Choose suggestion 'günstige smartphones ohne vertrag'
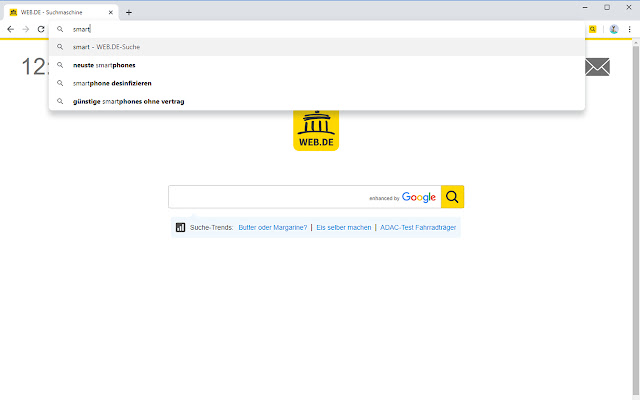The image size is (640, 400). click(x=317, y=101)
